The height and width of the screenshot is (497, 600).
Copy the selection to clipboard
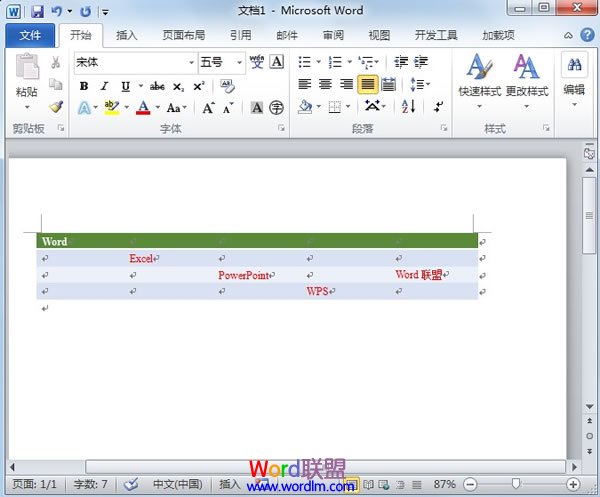56,84
